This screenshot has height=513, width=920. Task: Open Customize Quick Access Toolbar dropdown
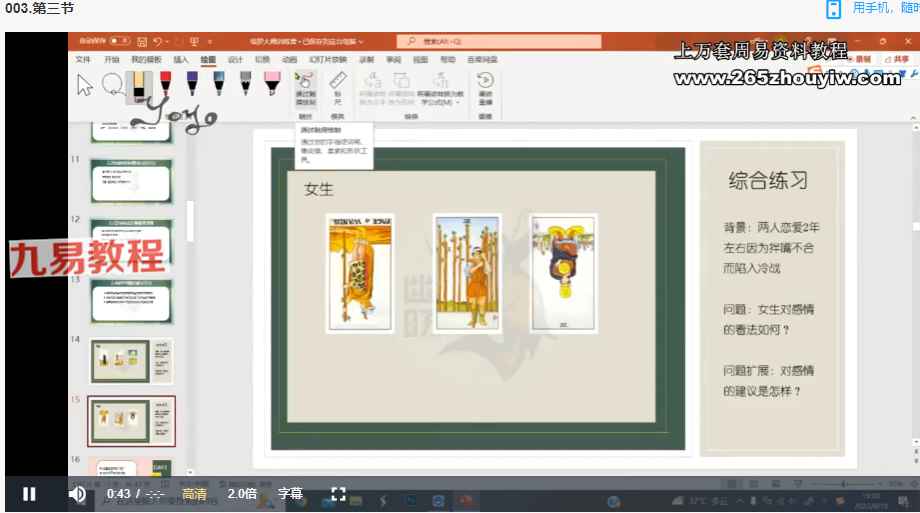pos(210,42)
